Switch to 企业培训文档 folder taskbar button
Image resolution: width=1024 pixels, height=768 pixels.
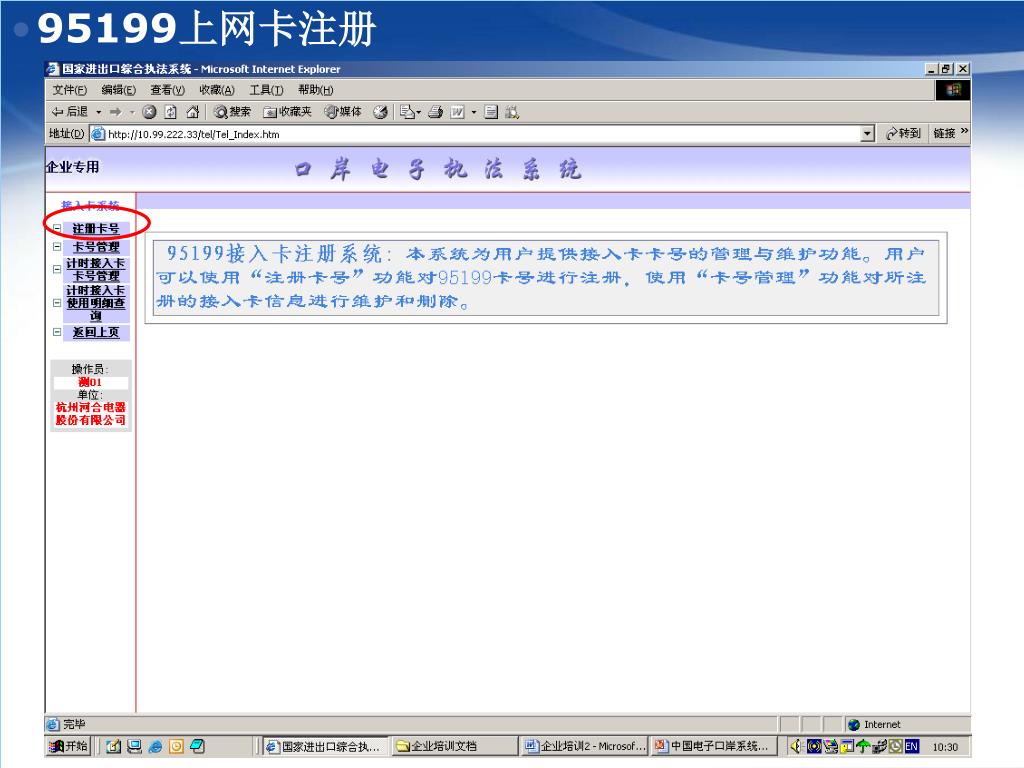pyautogui.click(x=454, y=746)
